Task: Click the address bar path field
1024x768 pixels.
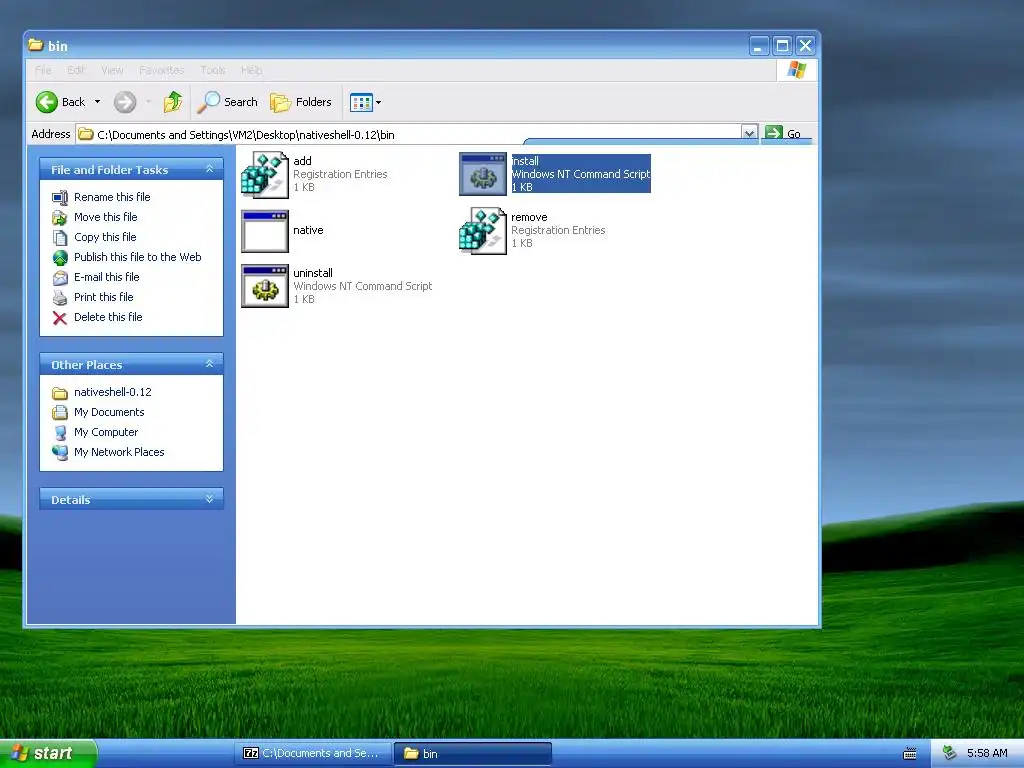Action: (409, 135)
